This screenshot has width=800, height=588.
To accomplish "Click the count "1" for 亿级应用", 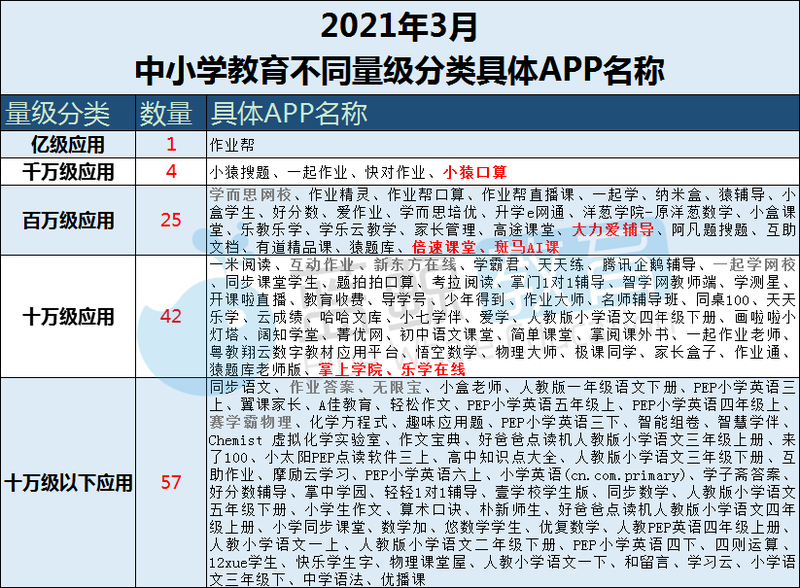I will [x=171, y=144].
